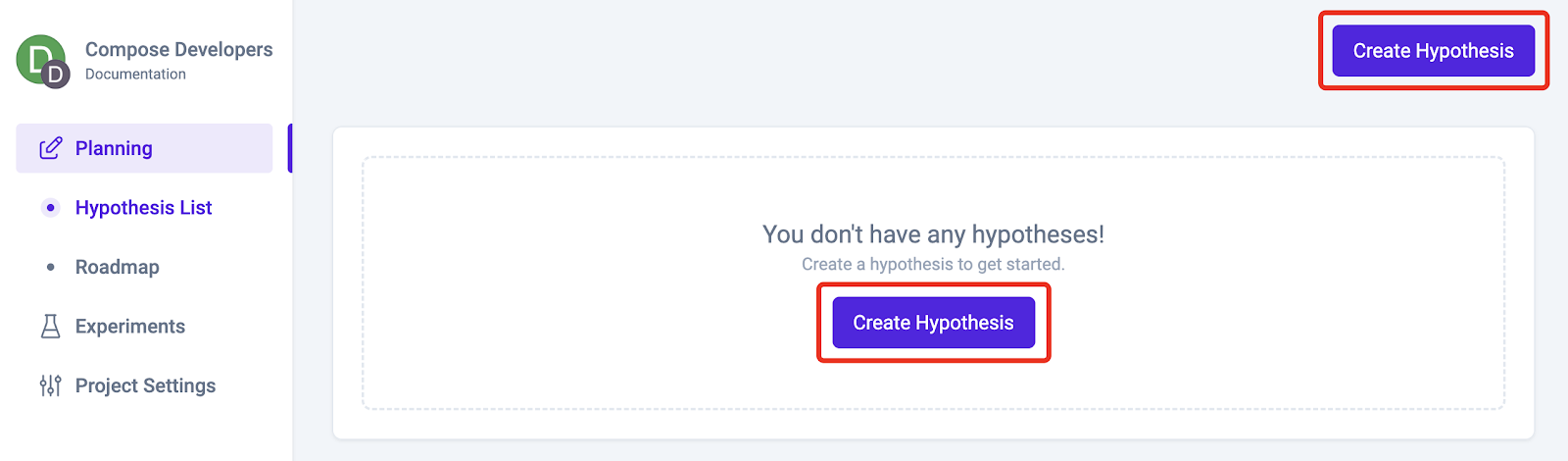Open Project Settings from the sidebar

click(145, 385)
